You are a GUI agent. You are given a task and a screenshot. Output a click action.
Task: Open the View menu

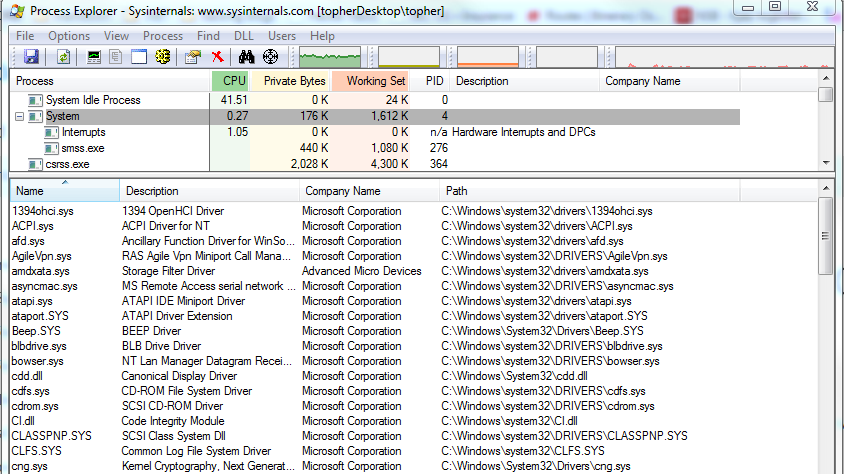click(116, 36)
